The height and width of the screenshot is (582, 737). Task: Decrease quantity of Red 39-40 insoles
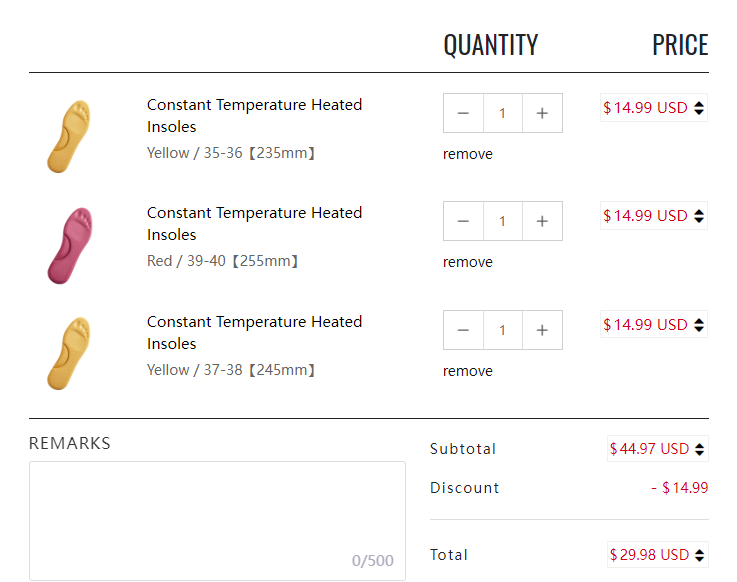463,221
